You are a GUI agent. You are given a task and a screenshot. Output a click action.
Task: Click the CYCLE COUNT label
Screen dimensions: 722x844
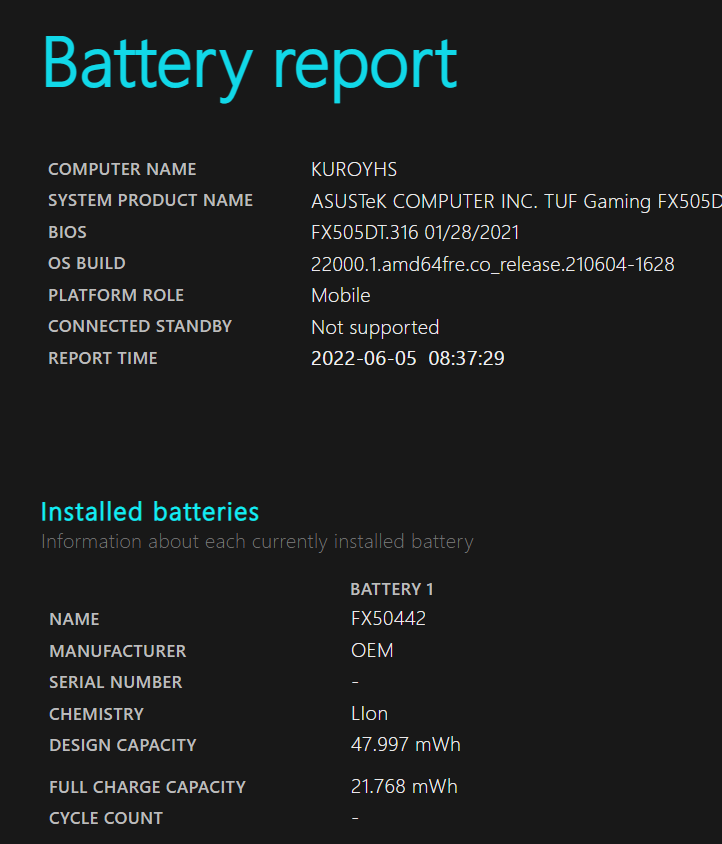(x=106, y=818)
